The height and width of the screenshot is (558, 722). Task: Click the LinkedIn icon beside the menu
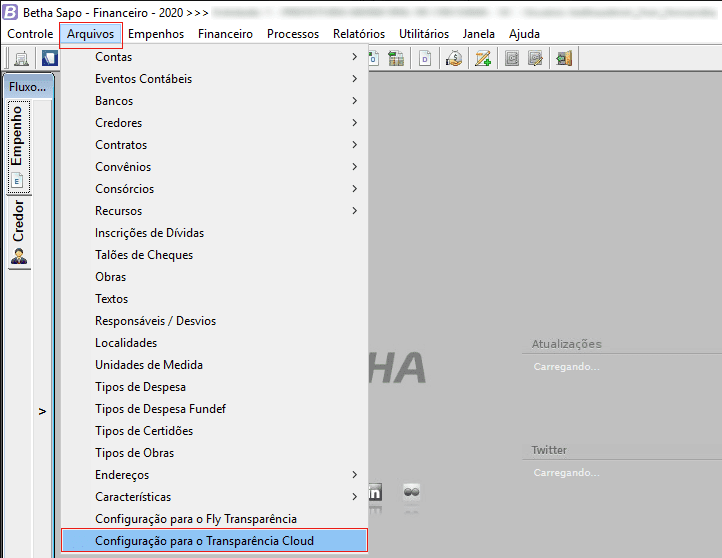(375, 493)
